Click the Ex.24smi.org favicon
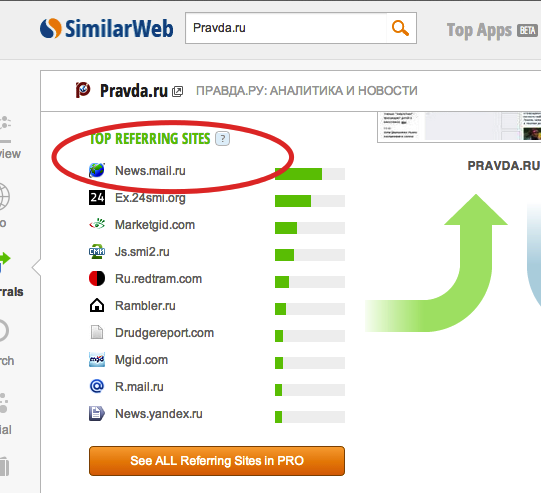The image size is (541, 493). (x=97, y=198)
